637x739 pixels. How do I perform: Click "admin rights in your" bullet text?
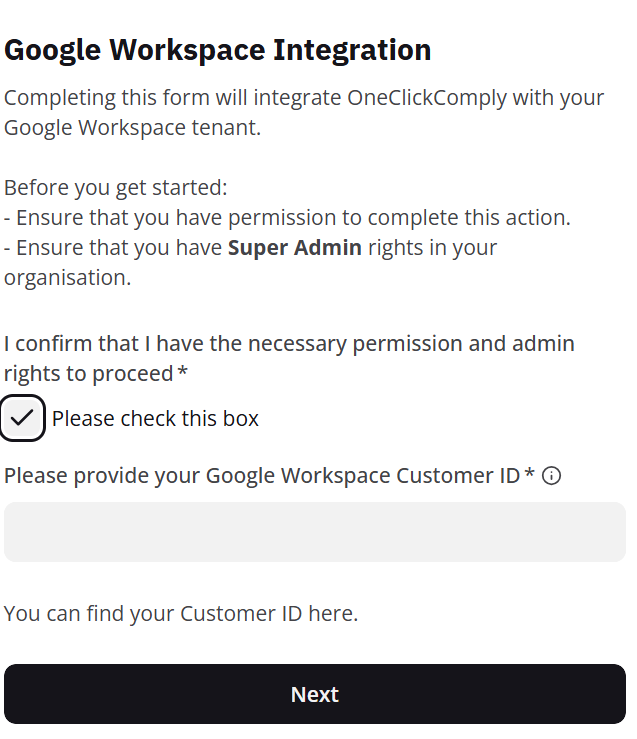pyautogui.click(x=432, y=247)
